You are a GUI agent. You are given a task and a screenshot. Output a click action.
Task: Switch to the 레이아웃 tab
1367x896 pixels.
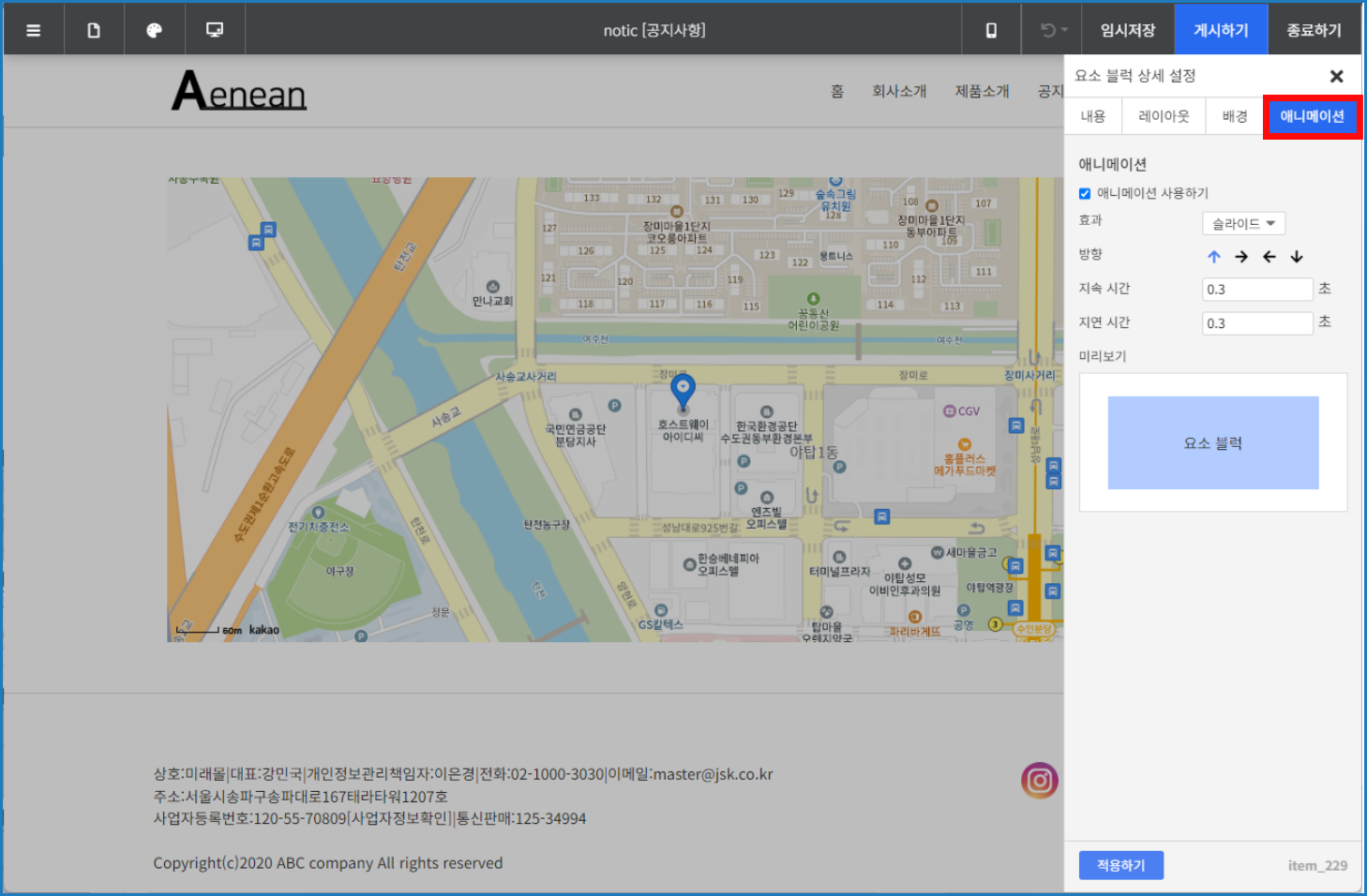pyautogui.click(x=1164, y=116)
